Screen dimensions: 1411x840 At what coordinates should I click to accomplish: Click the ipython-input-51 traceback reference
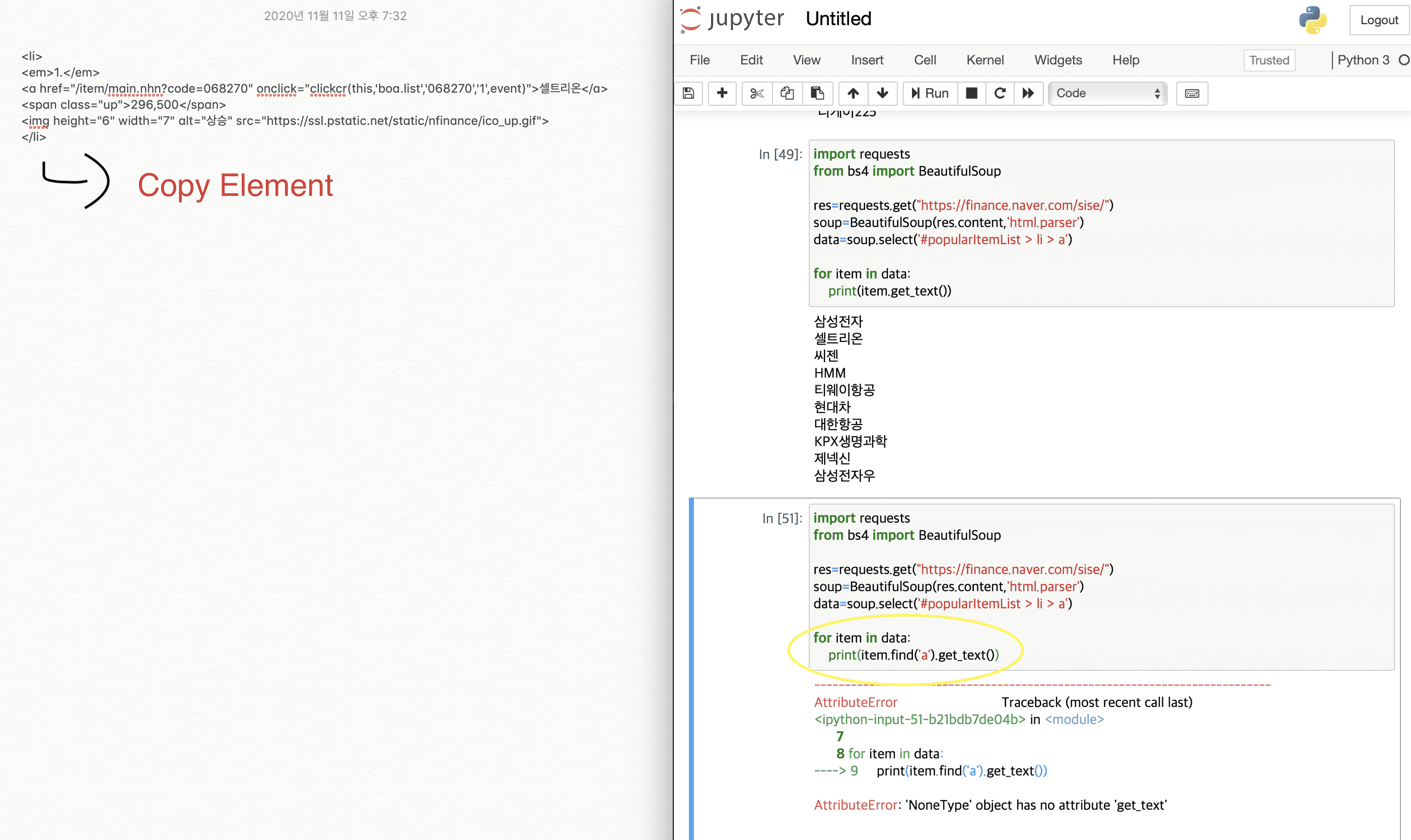(x=919, y=720)
